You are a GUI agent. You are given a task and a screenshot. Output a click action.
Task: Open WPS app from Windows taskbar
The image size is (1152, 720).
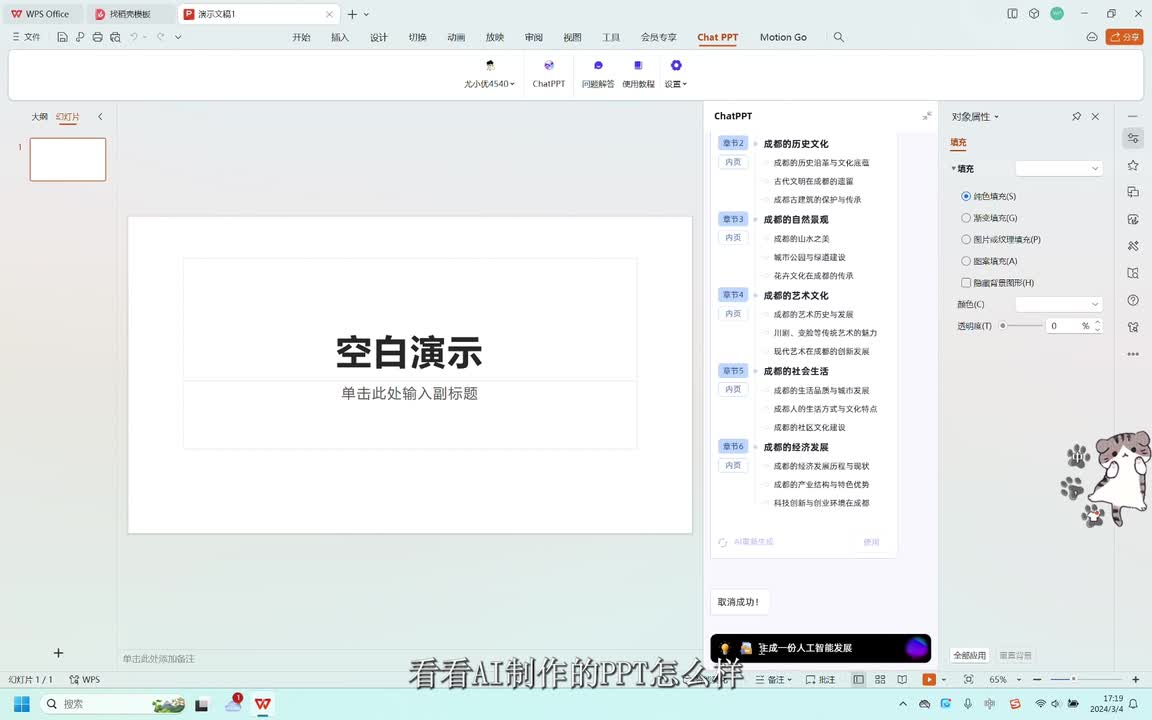coord(262,704)
